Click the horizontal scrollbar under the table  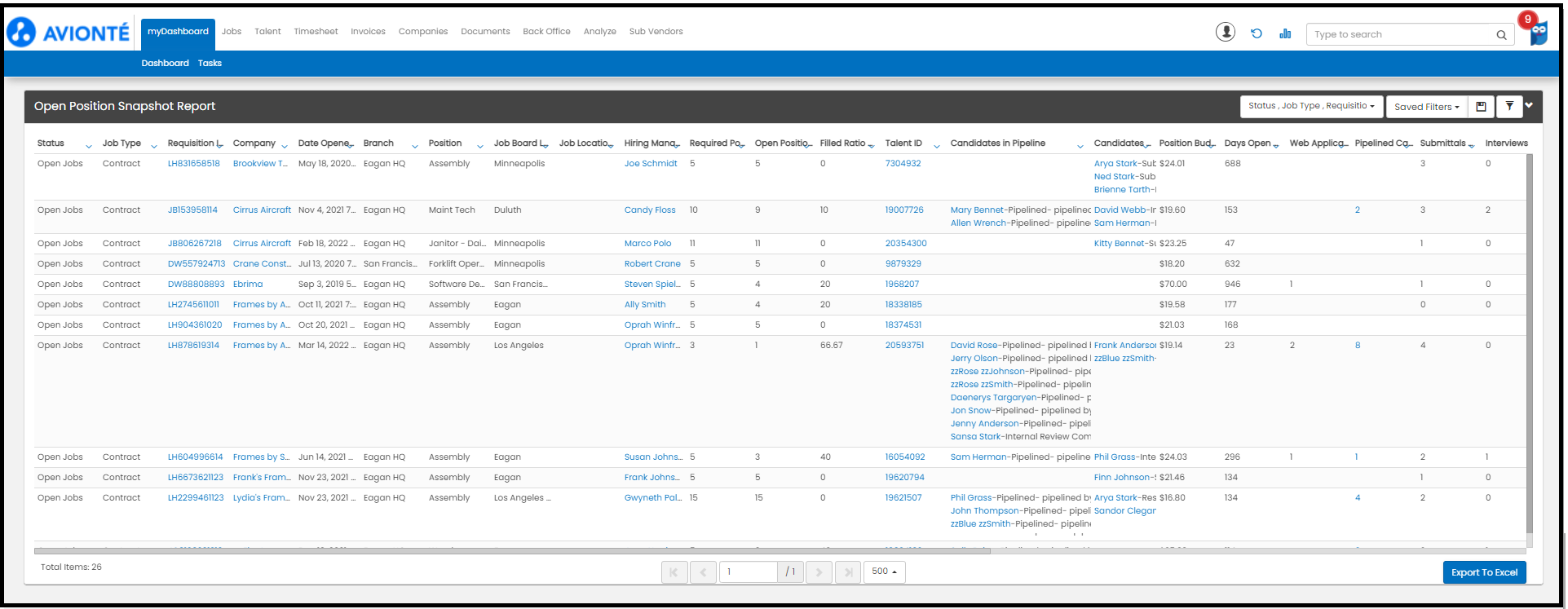[x=512, y=551]
